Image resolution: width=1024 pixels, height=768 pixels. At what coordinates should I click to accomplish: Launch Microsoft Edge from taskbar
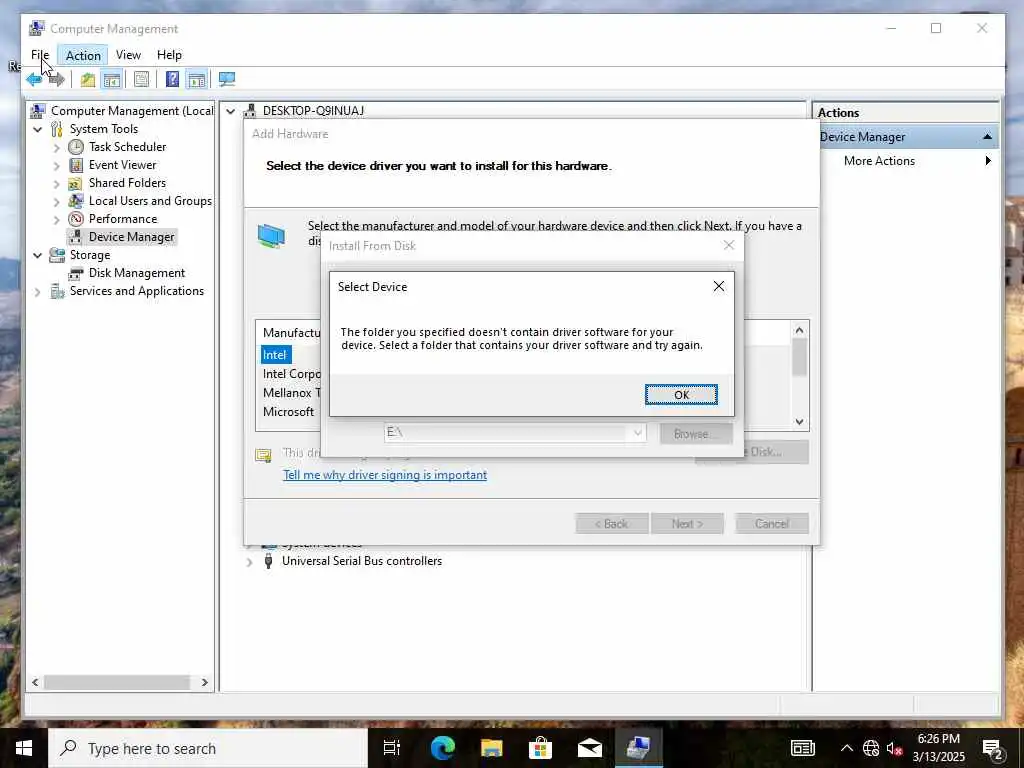(x=442, y=748)
